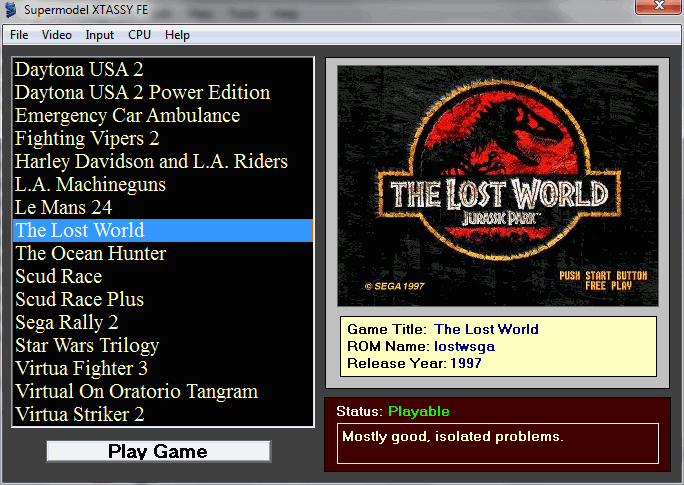The height and width of the screenshot is (485, 684).
Task: Select Daytona USA 2 Power Edition
Action: (163, 92)
